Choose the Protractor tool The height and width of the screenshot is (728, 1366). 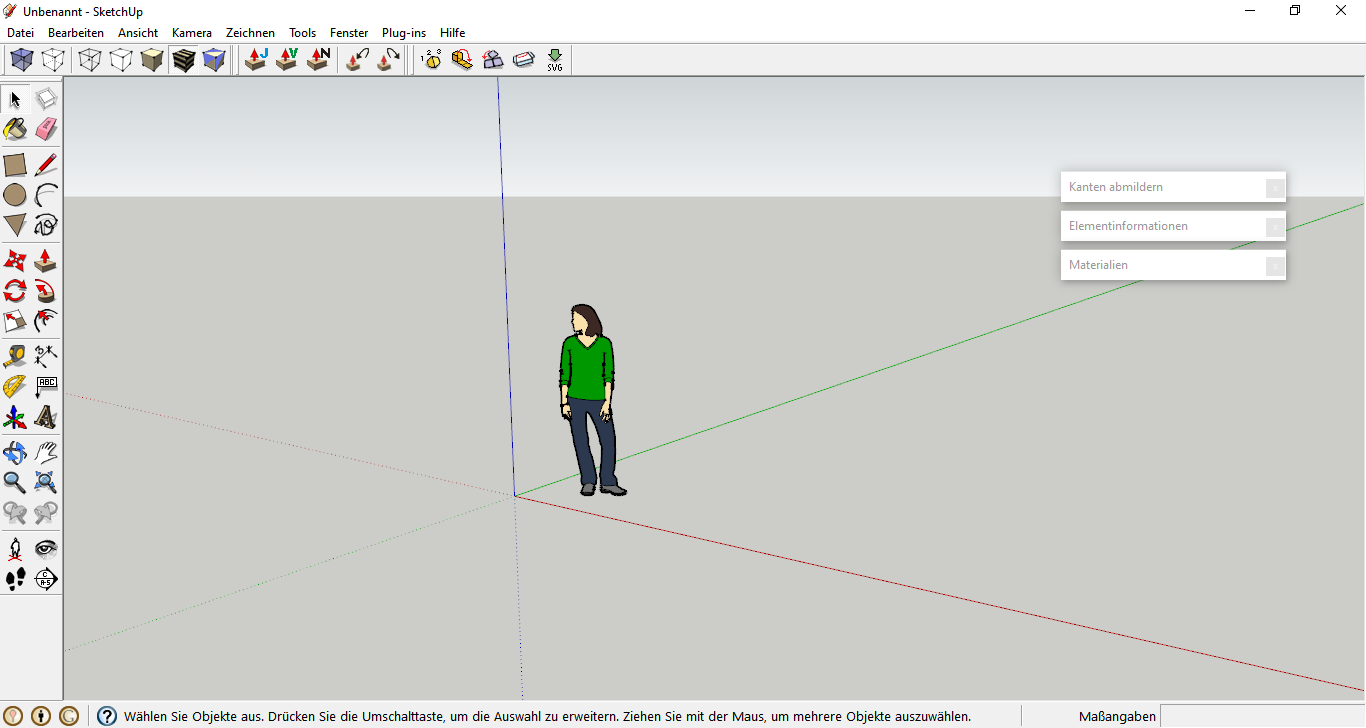point(15,387)
